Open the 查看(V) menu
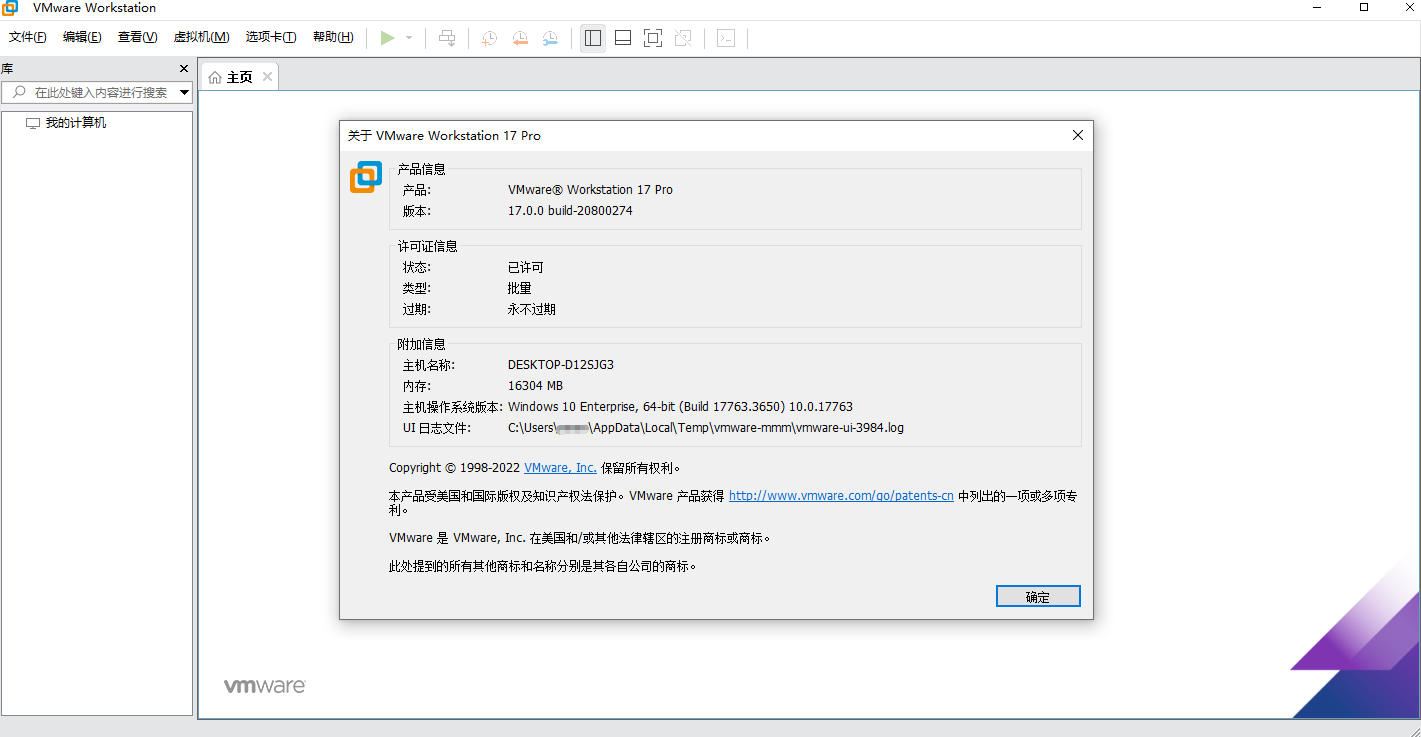Screen dimensions: 1421x737 point(138,37)
